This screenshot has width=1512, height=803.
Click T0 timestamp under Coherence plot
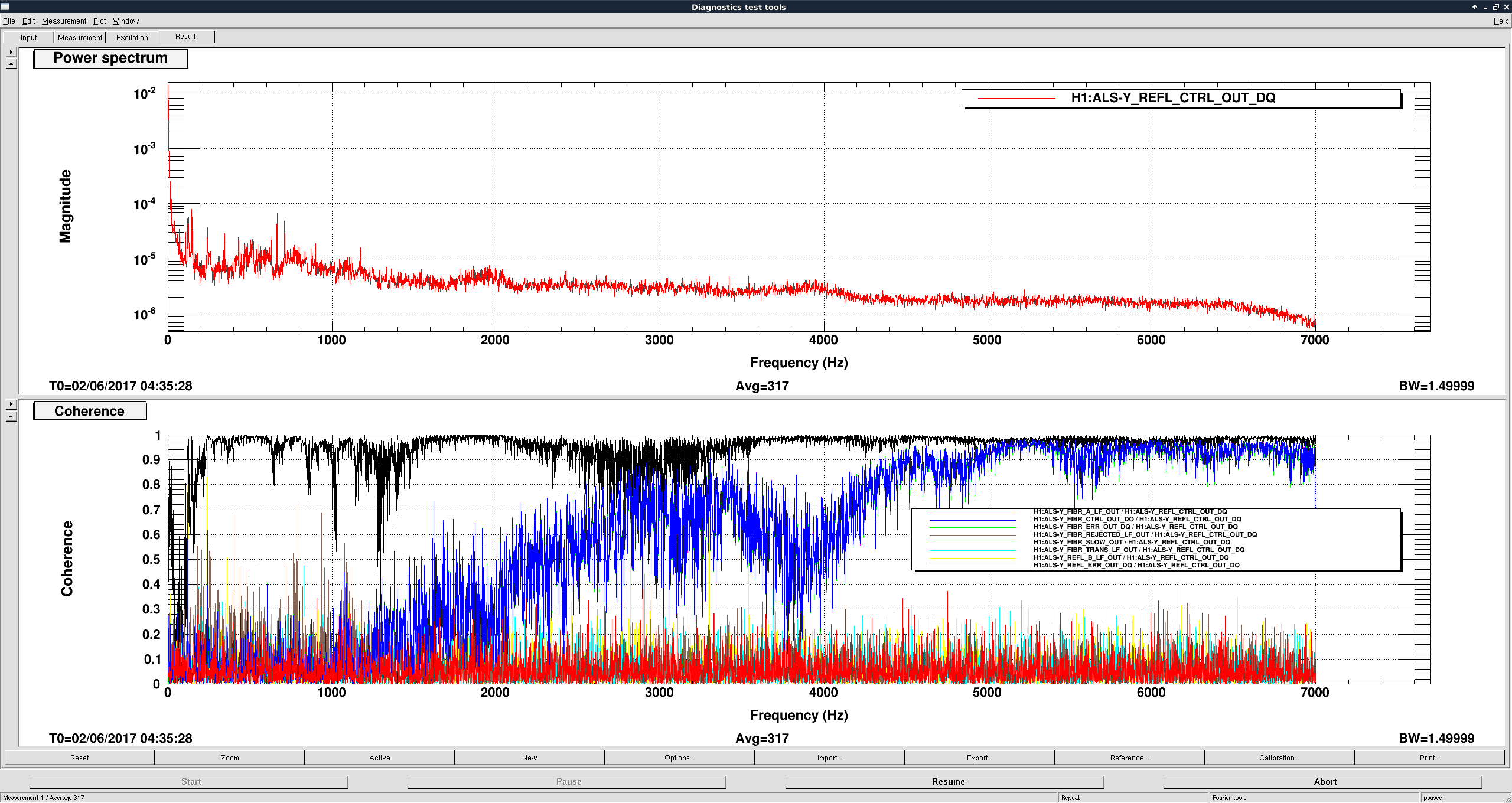(x=120, y=739)
